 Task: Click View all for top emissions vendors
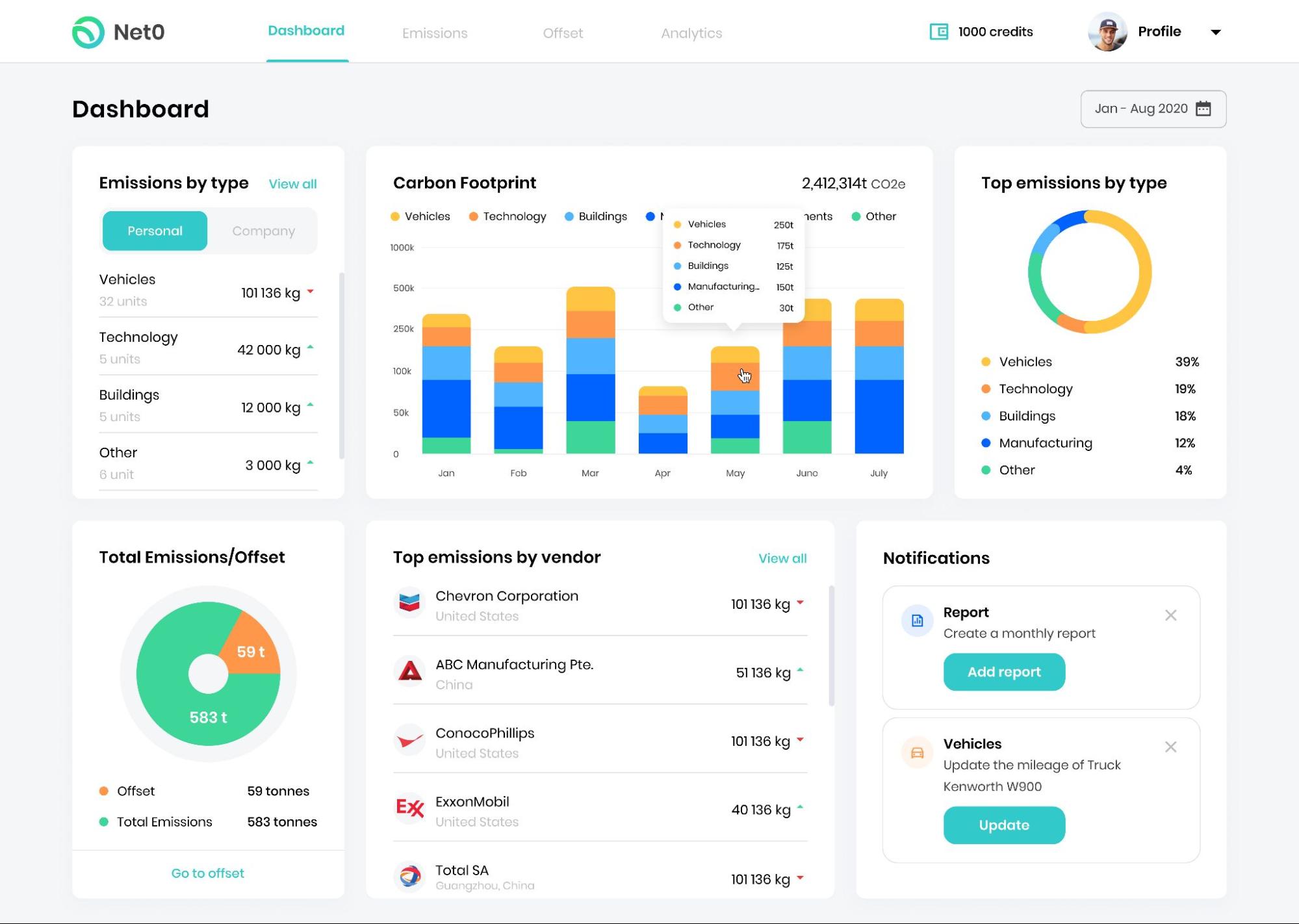click(x=782, y=558)
